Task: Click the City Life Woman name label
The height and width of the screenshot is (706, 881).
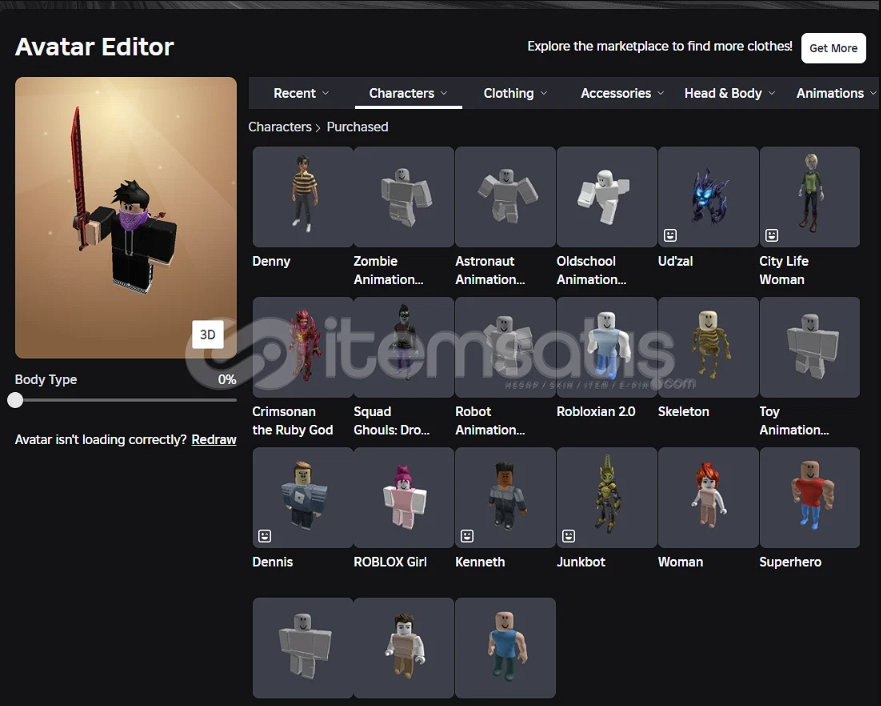Action: (784, 270)
